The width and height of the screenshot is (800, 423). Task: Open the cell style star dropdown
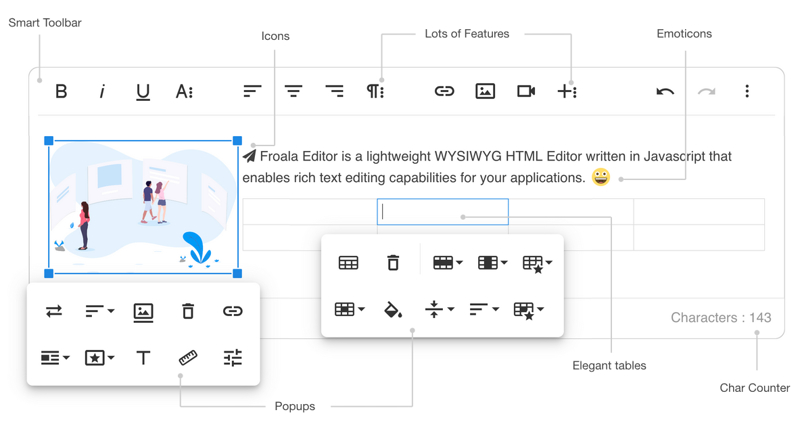coord(529,311)
